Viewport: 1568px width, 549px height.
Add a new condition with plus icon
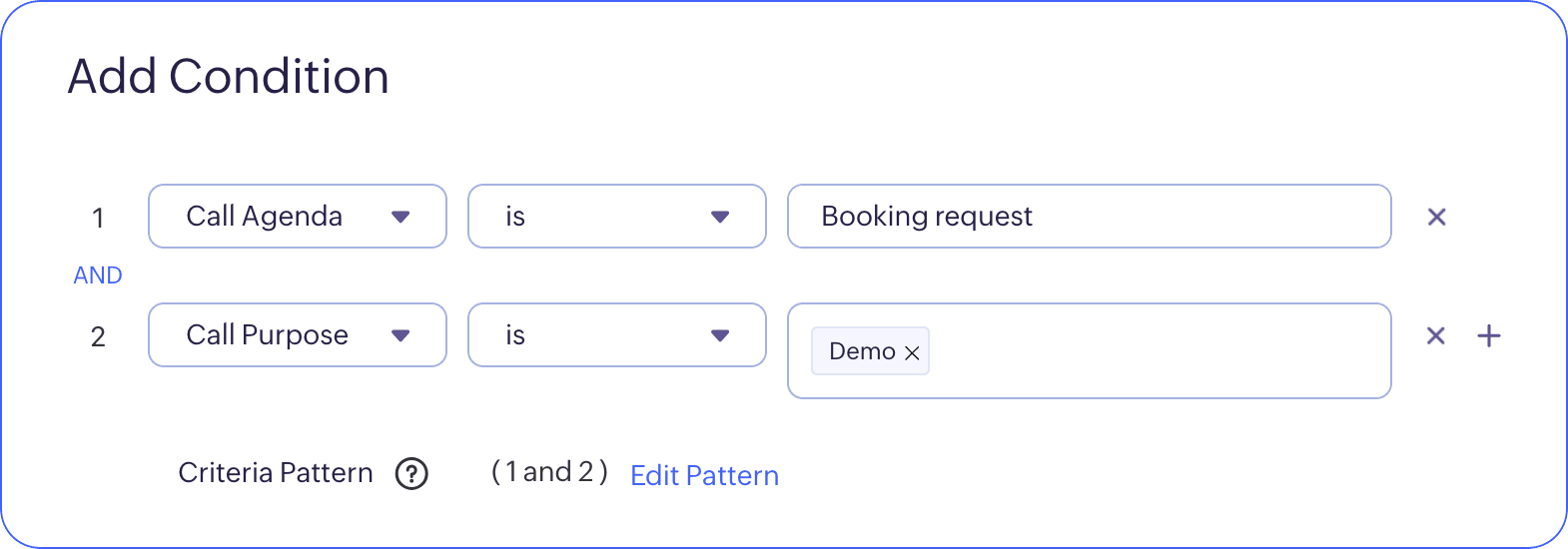click(1489, 335)
